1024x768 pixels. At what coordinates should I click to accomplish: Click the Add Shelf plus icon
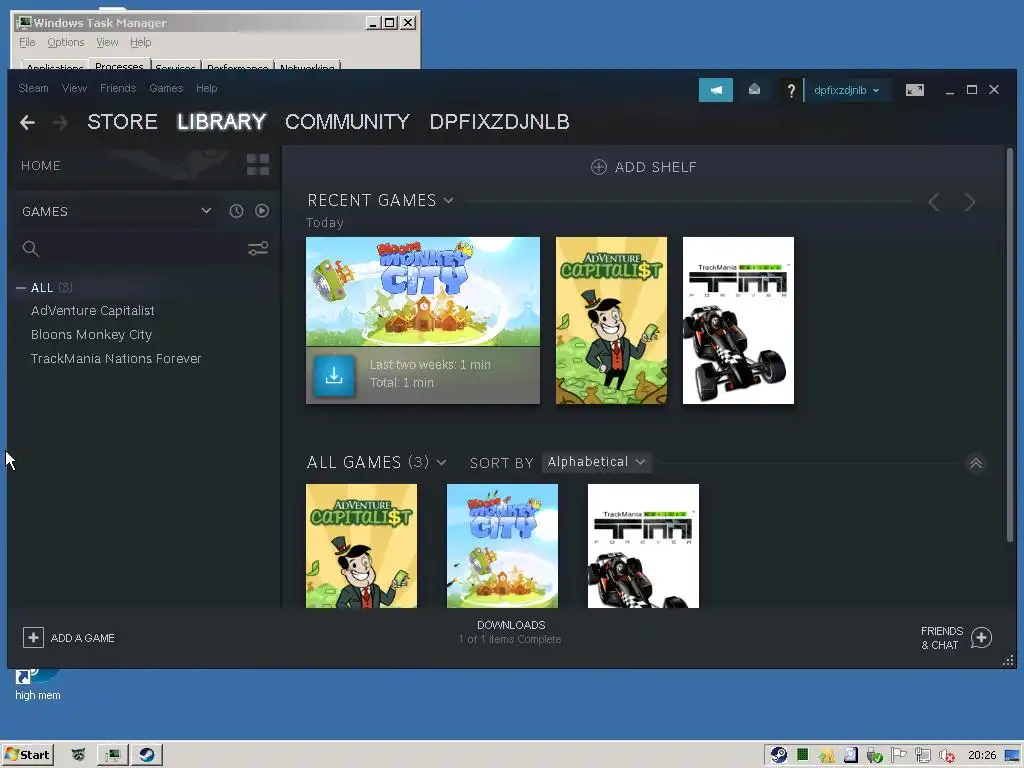(x=599, y=167)
